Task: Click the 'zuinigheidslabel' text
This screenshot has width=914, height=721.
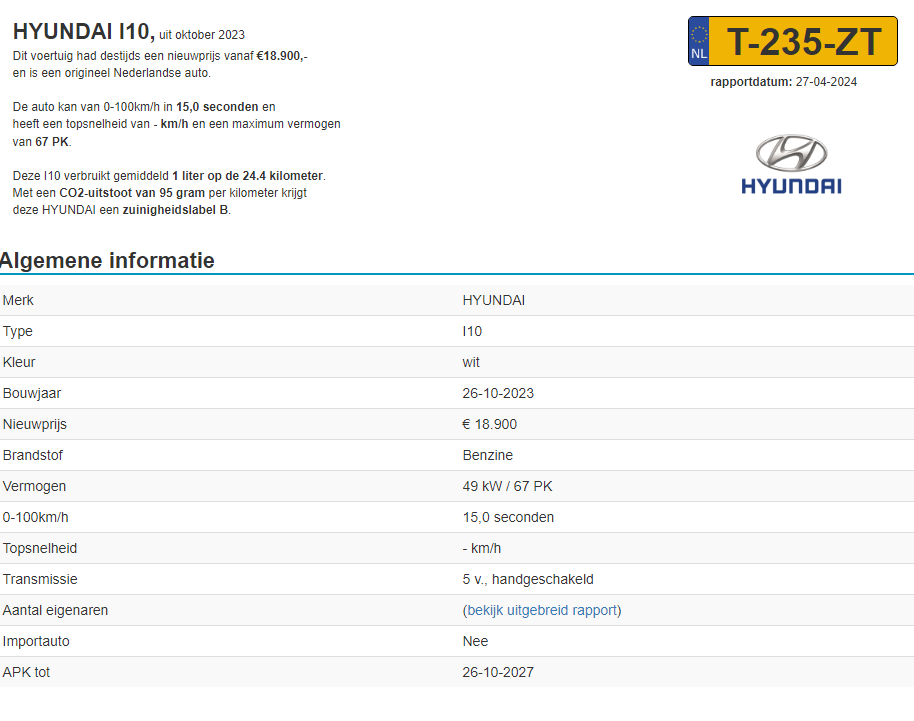Action: tap(169, 210)
